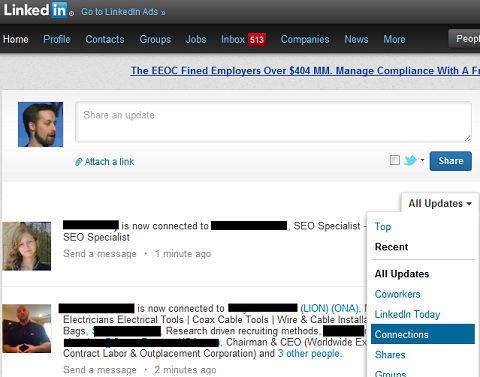Screen dimensions: 480x377
Task: Open the EEOC fined employers ad link
Action: pos(305,71)
